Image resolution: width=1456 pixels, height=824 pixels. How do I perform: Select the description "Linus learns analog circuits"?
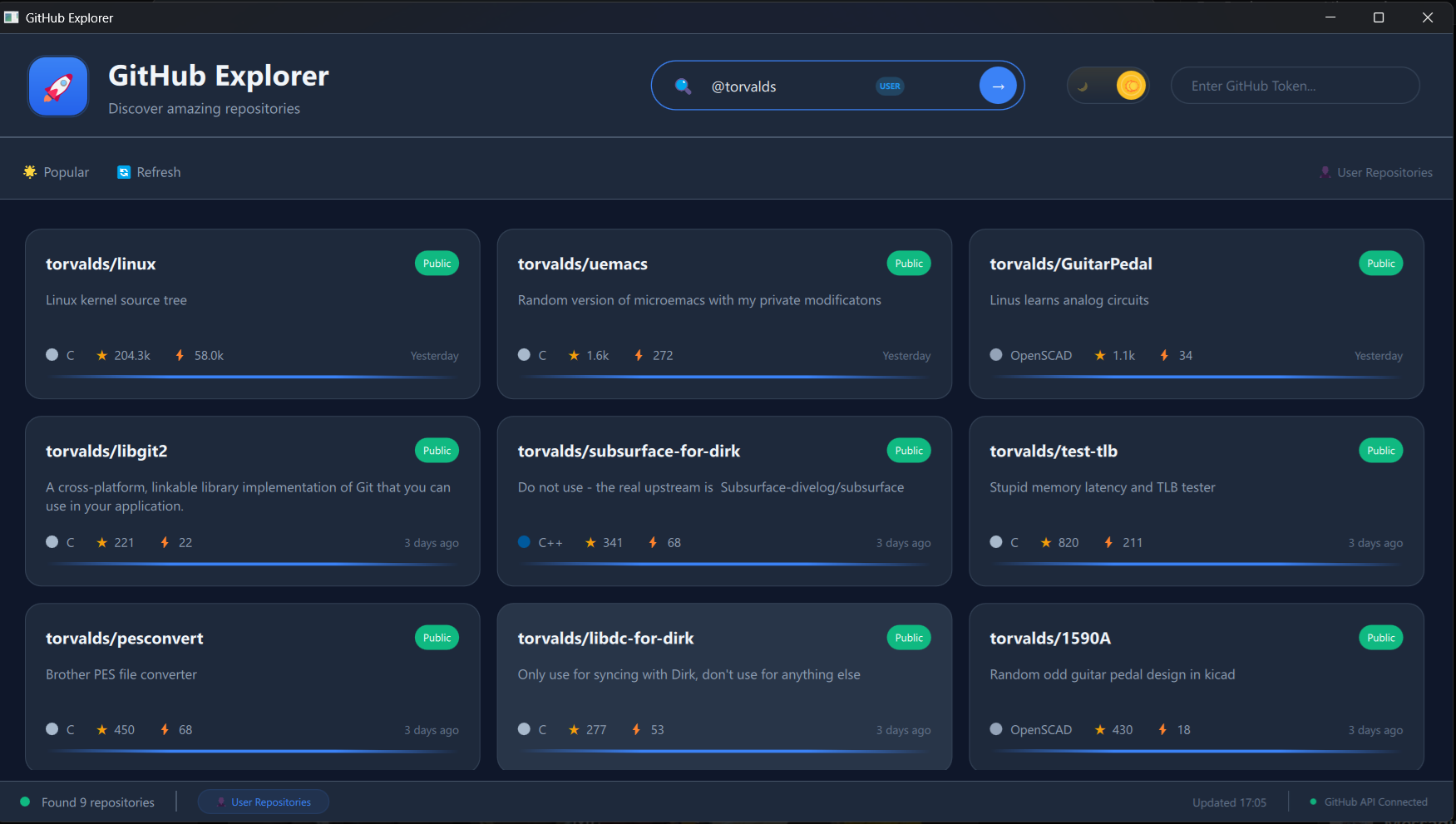pyautogui.click(x=1069, y=300)
